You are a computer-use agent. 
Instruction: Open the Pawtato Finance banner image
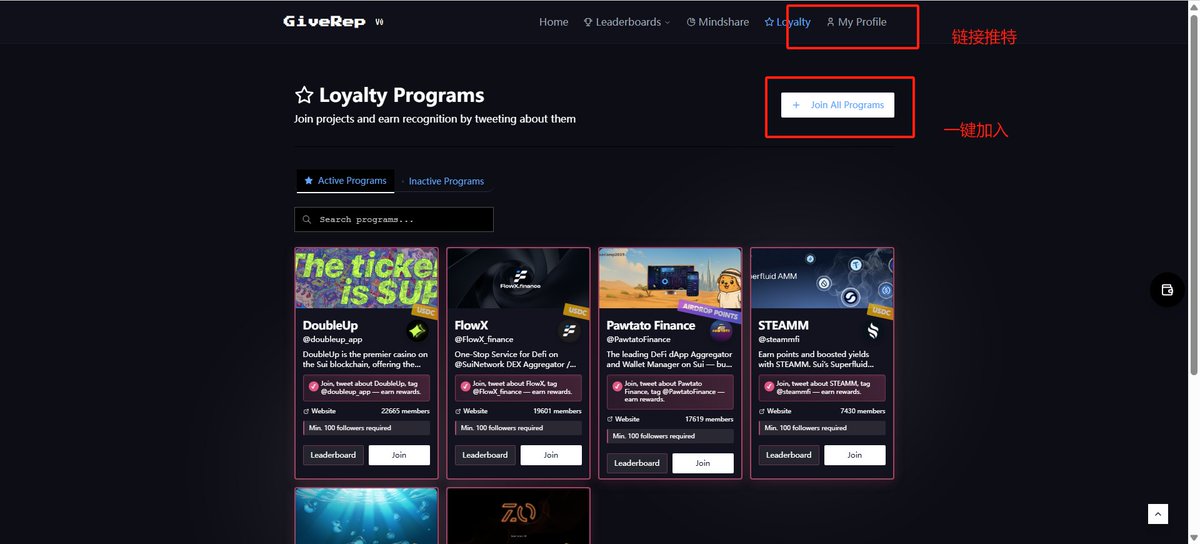click(670, 278)
